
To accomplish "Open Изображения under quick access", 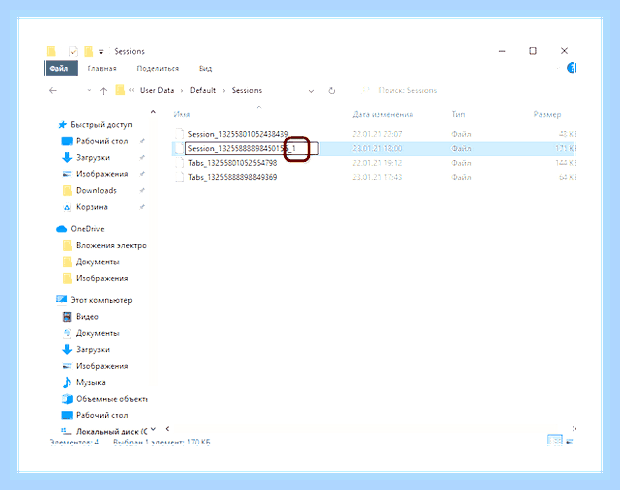I will [102, 174].
